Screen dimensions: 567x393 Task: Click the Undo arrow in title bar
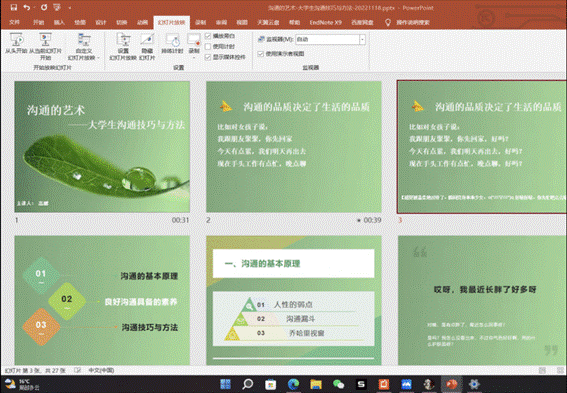point(26,7)
